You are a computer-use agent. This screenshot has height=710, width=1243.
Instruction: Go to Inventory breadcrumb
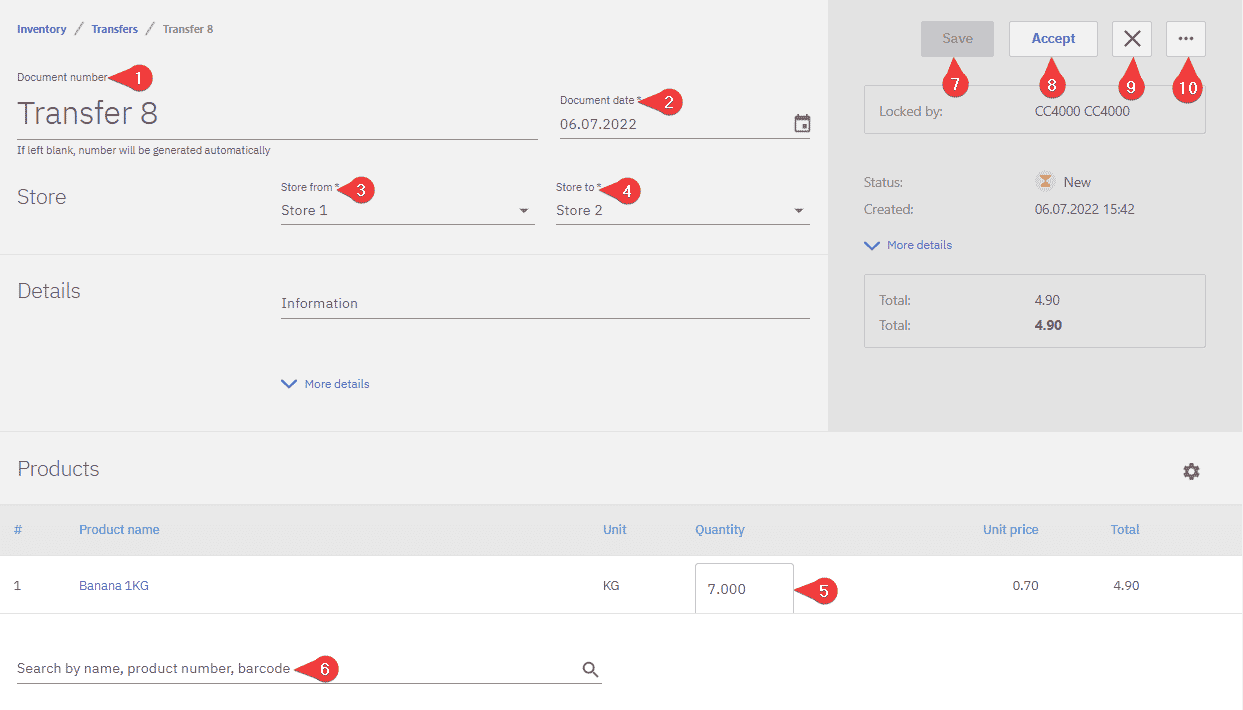pos(42,29)
